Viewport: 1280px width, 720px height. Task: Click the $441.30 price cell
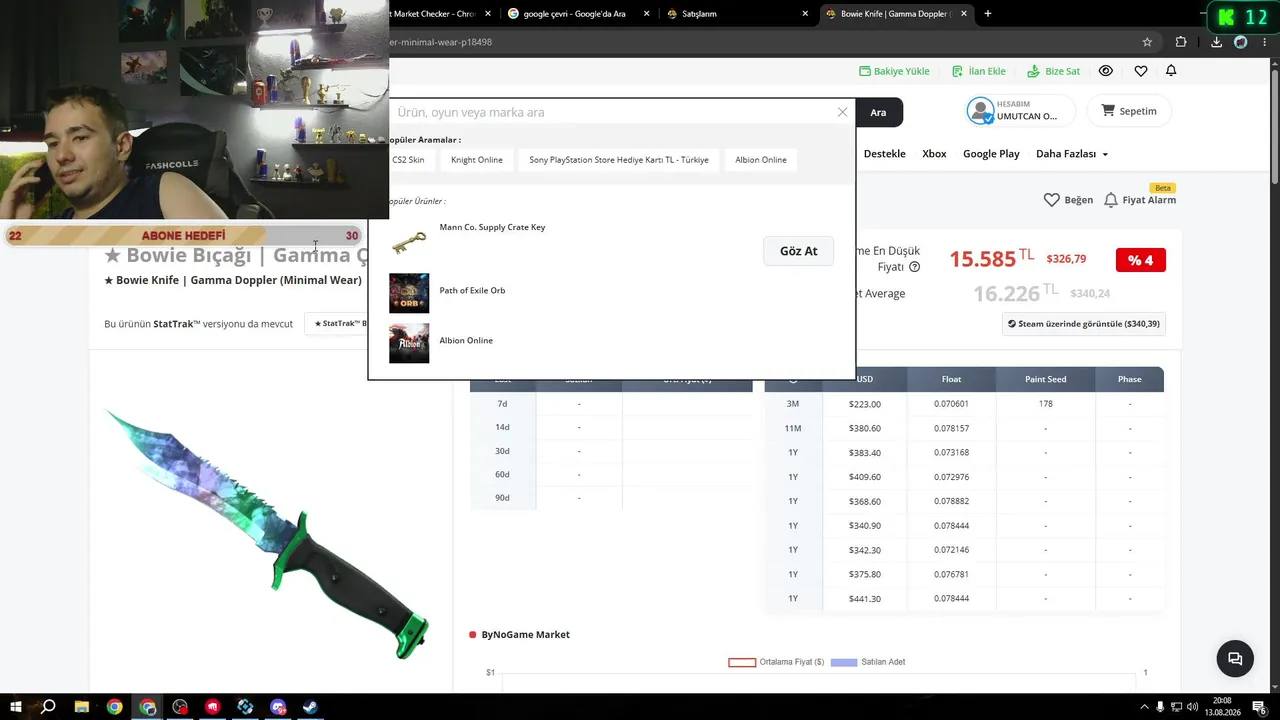click(x=865, y=599)
